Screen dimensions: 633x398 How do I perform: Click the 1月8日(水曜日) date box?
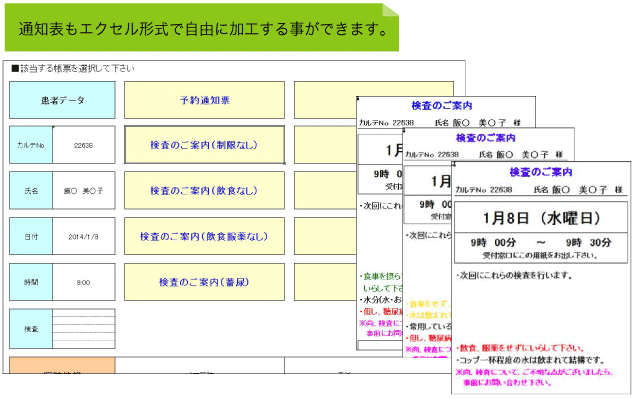point(541,218)
